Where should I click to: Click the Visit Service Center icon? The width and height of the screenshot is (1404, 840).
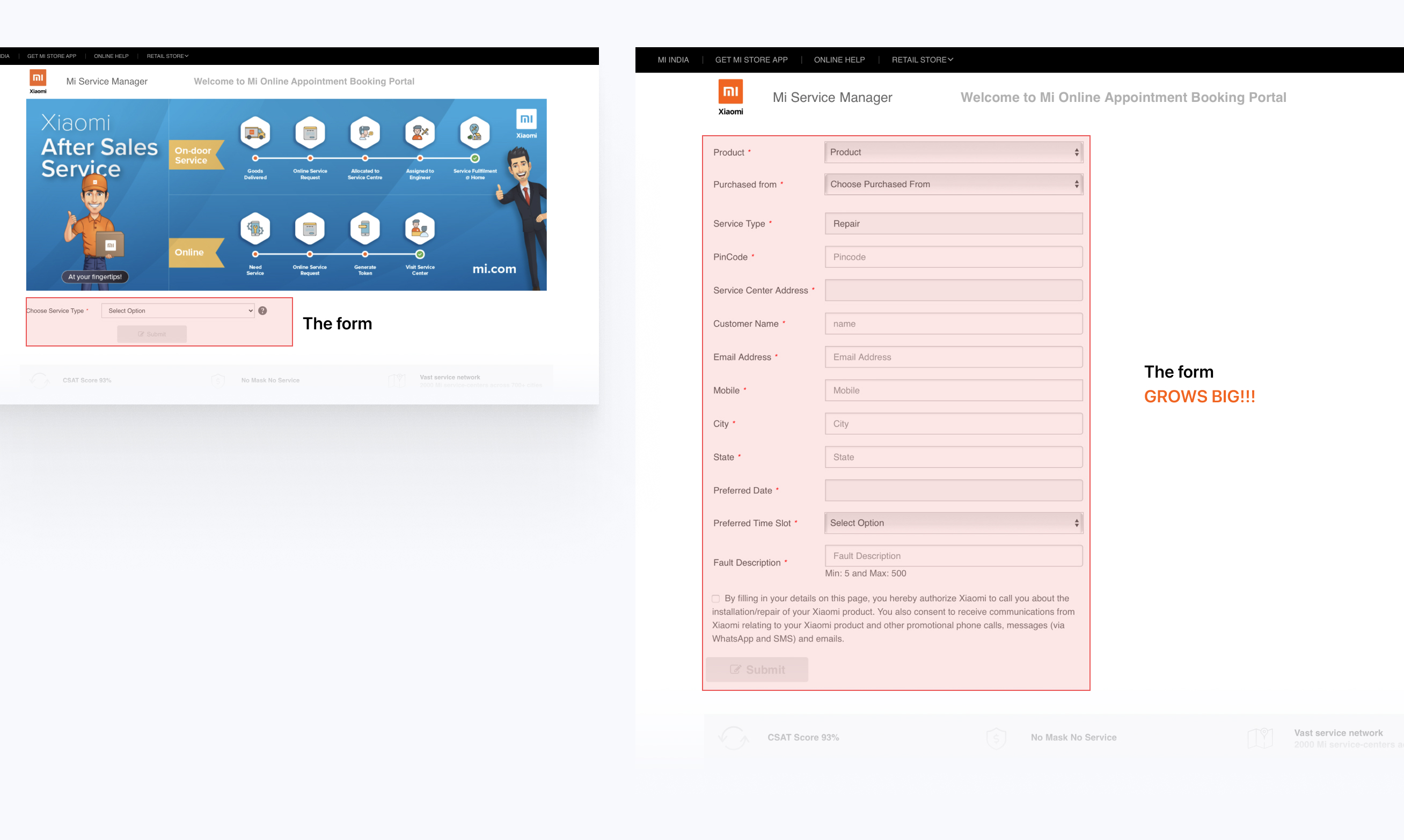(420, 229)
